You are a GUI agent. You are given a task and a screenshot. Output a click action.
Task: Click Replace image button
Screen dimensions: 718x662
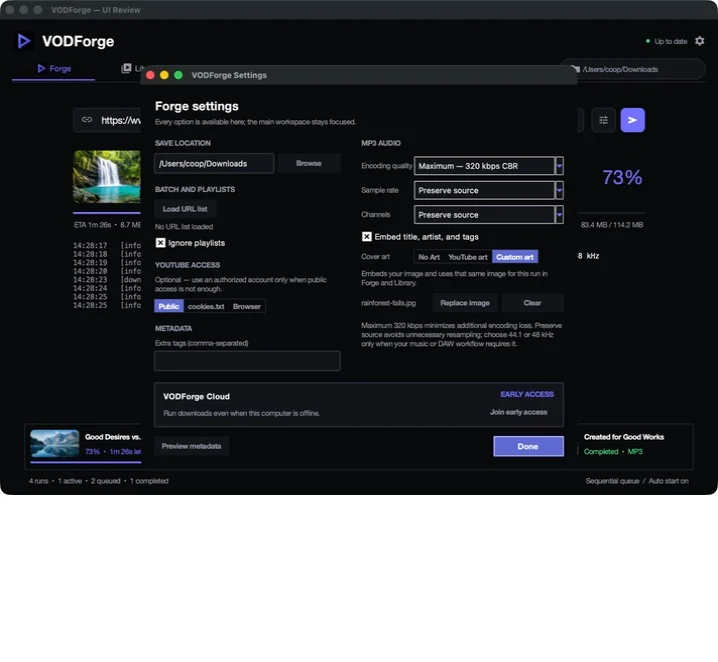(x=465, y=303)
